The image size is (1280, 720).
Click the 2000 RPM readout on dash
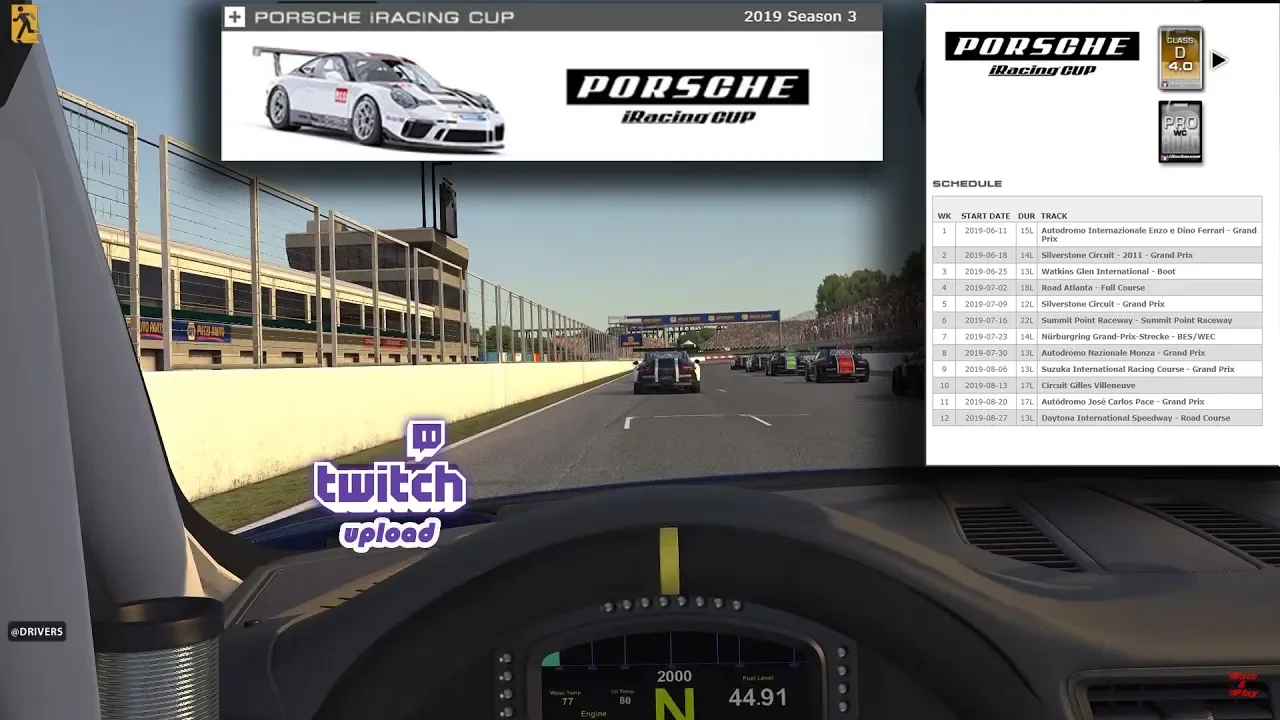[x=674, y=676]
